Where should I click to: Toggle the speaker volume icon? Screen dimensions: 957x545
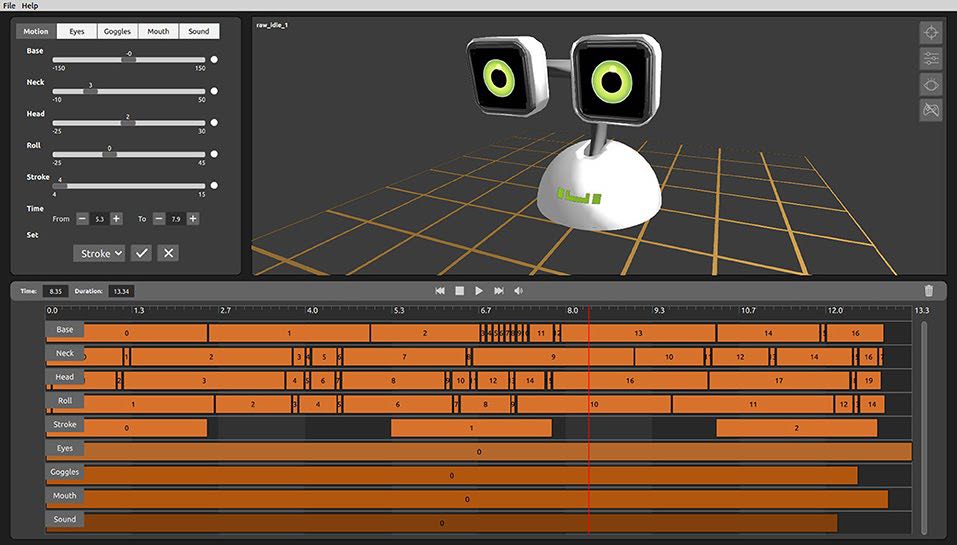[x=518, y=291]
